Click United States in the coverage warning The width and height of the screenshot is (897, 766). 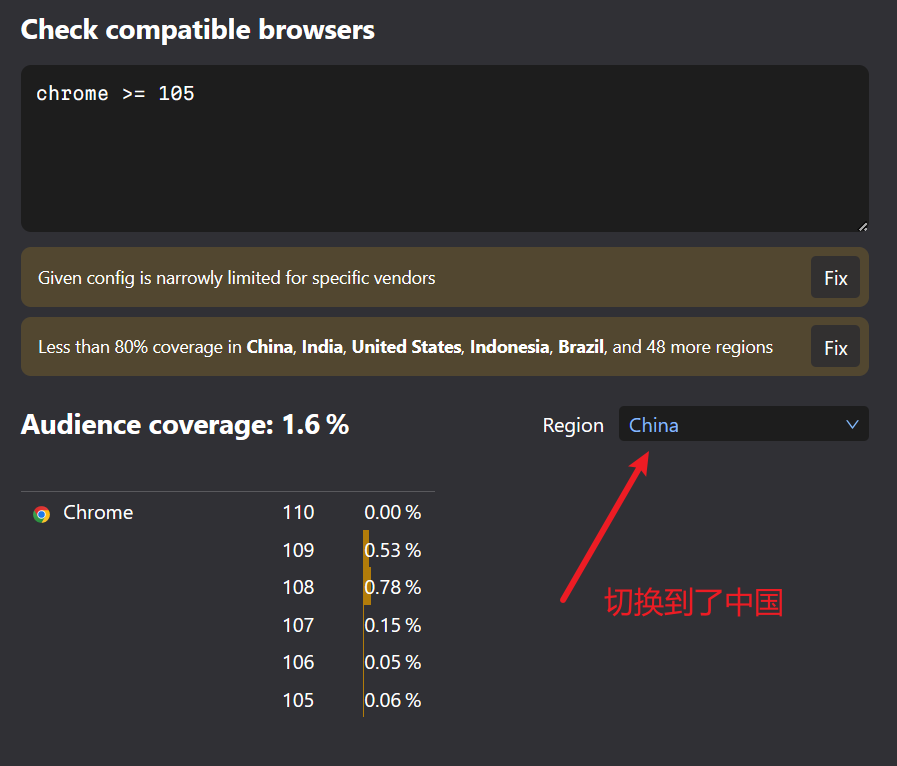point(406,347)
